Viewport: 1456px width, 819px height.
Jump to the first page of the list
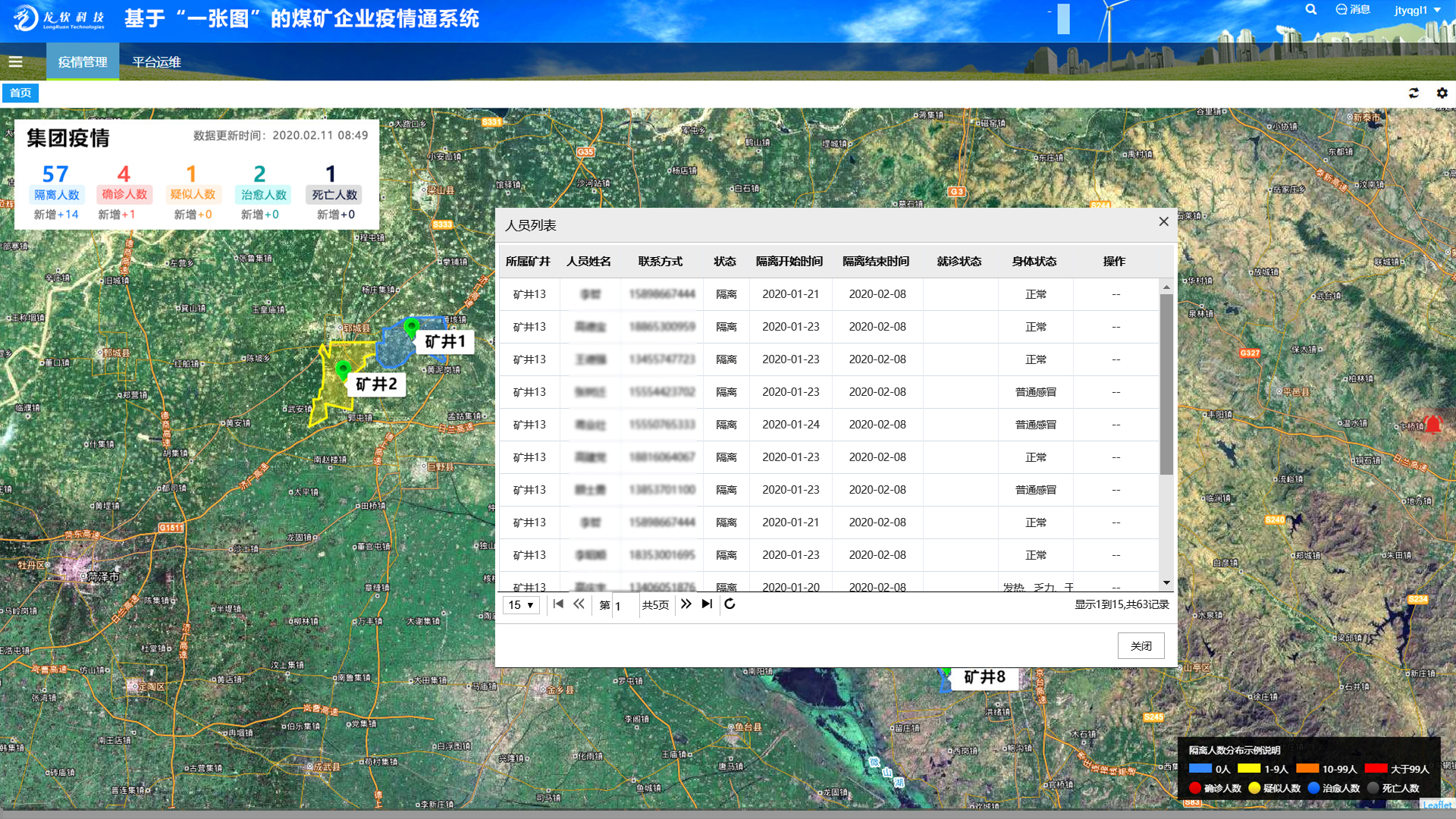click(x=558, y=604)
